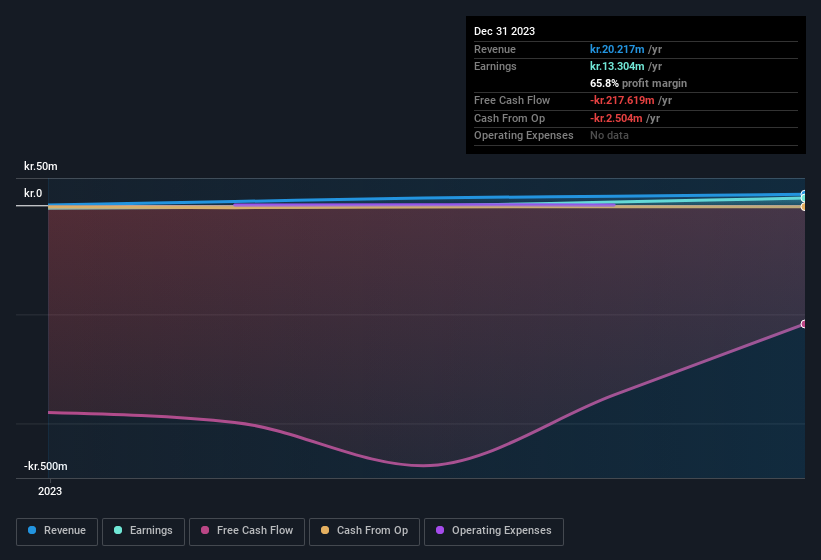Click the Free Cash Flow tooltip label

click(512, 100)
